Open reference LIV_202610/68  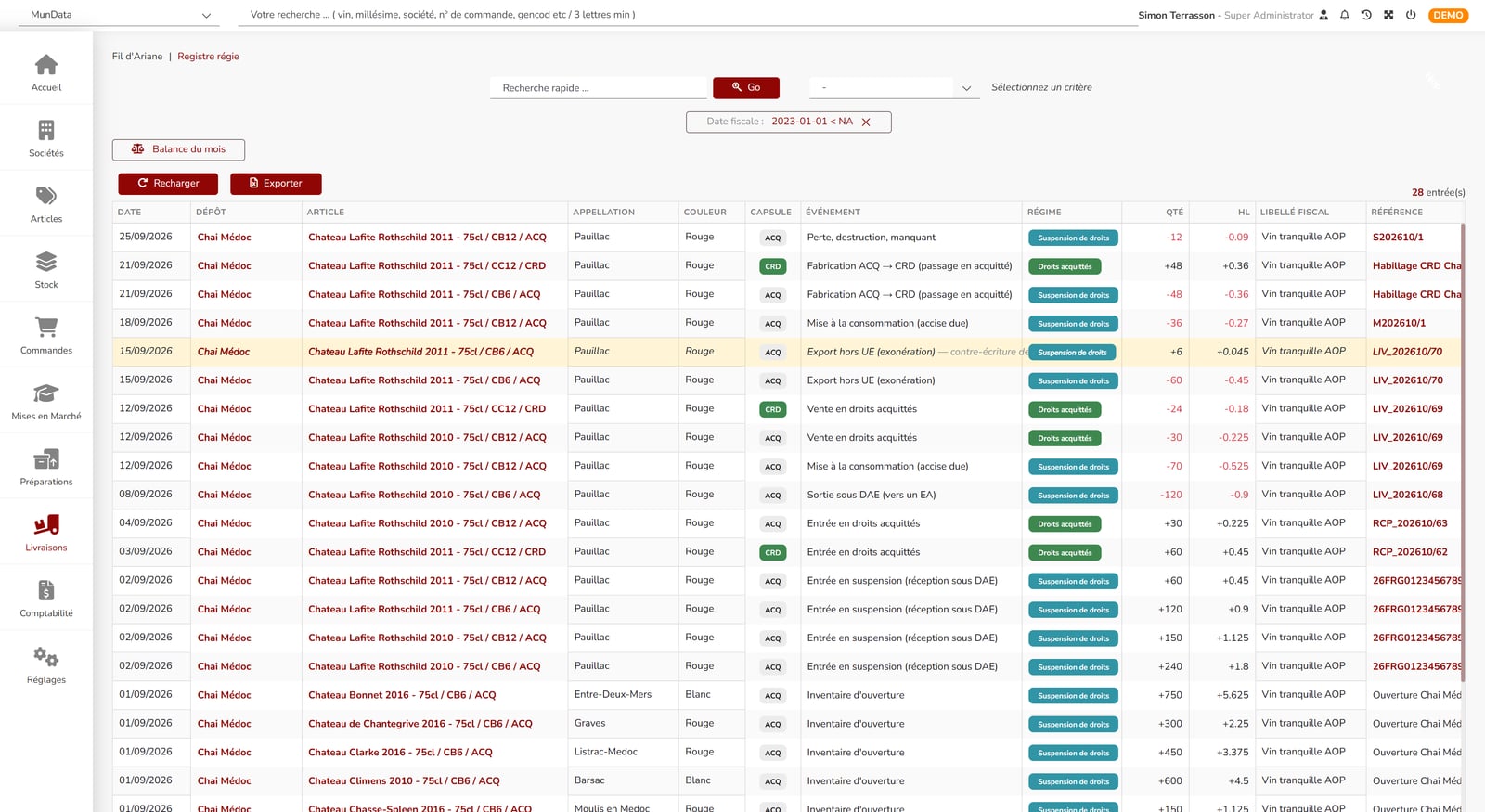tap(1408, 495)
